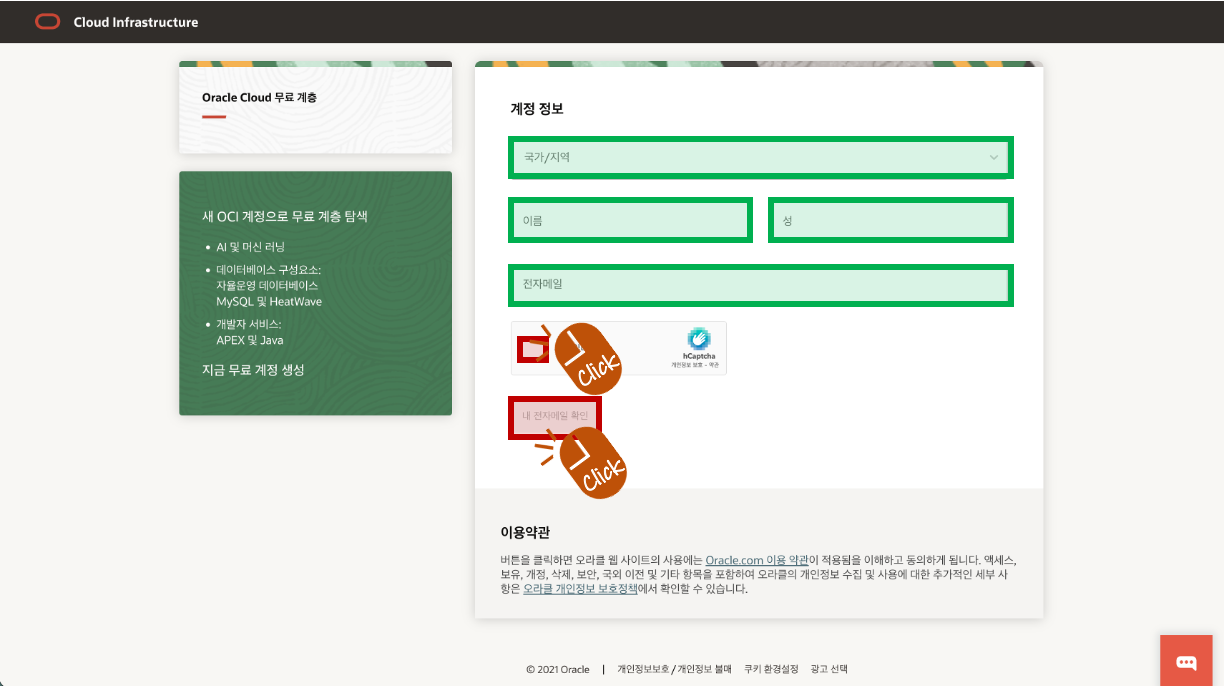This screenshot has height=686, width=1224.
Task: Click the 성 last name field
Action: [891, 220]
